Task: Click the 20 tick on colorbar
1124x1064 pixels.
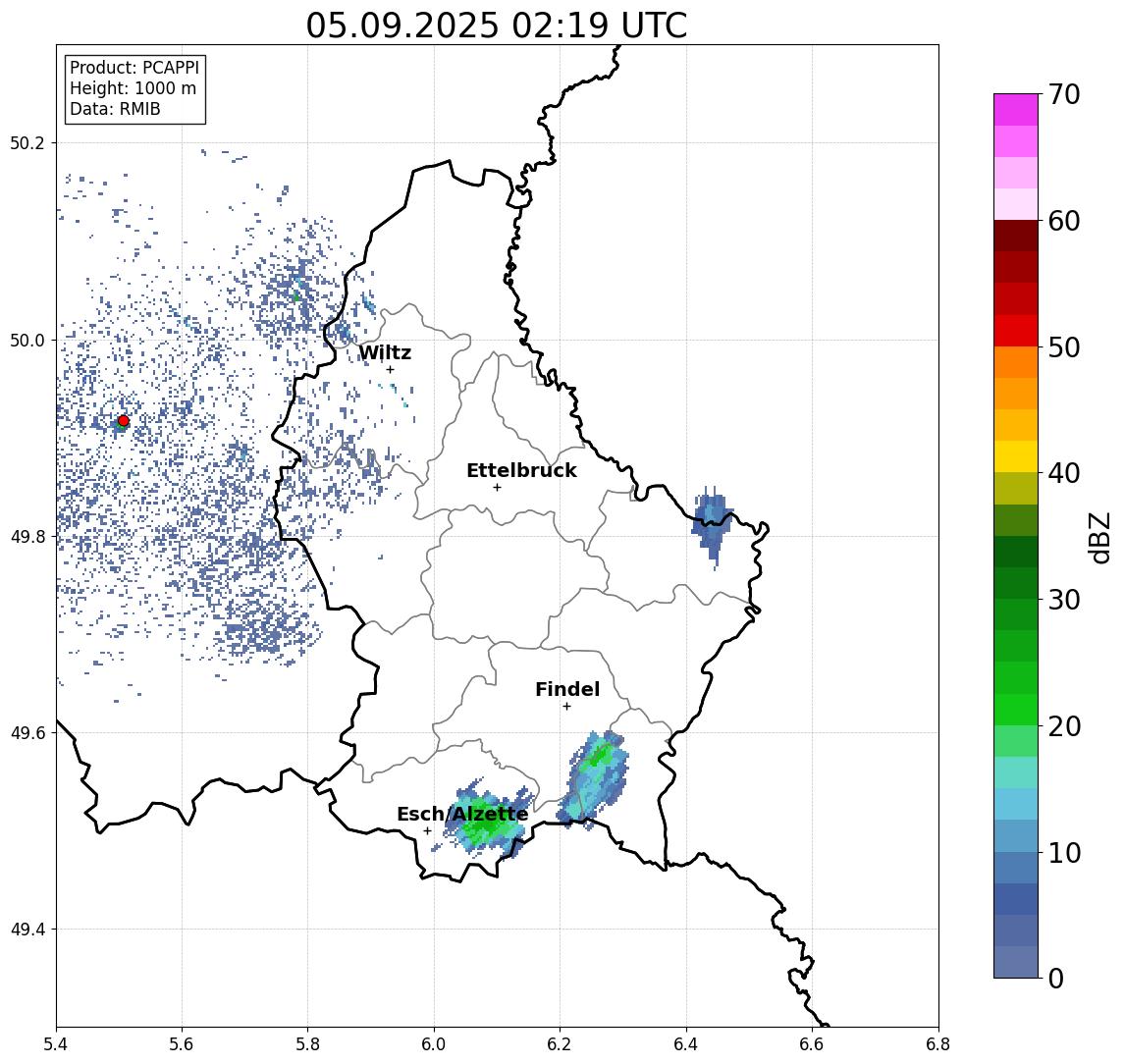Action: pyautogui.click(x=1063, y=725)
